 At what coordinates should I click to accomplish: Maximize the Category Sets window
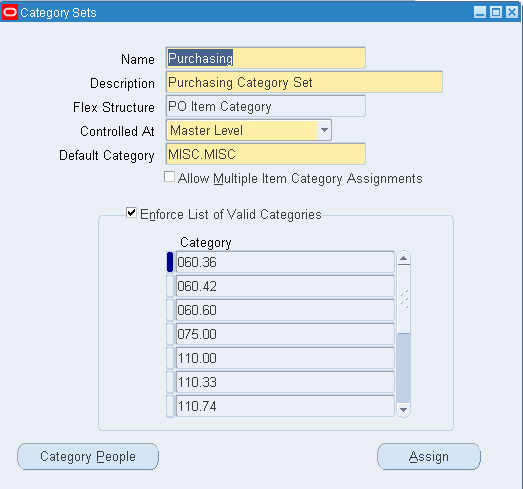click(496, 13)
